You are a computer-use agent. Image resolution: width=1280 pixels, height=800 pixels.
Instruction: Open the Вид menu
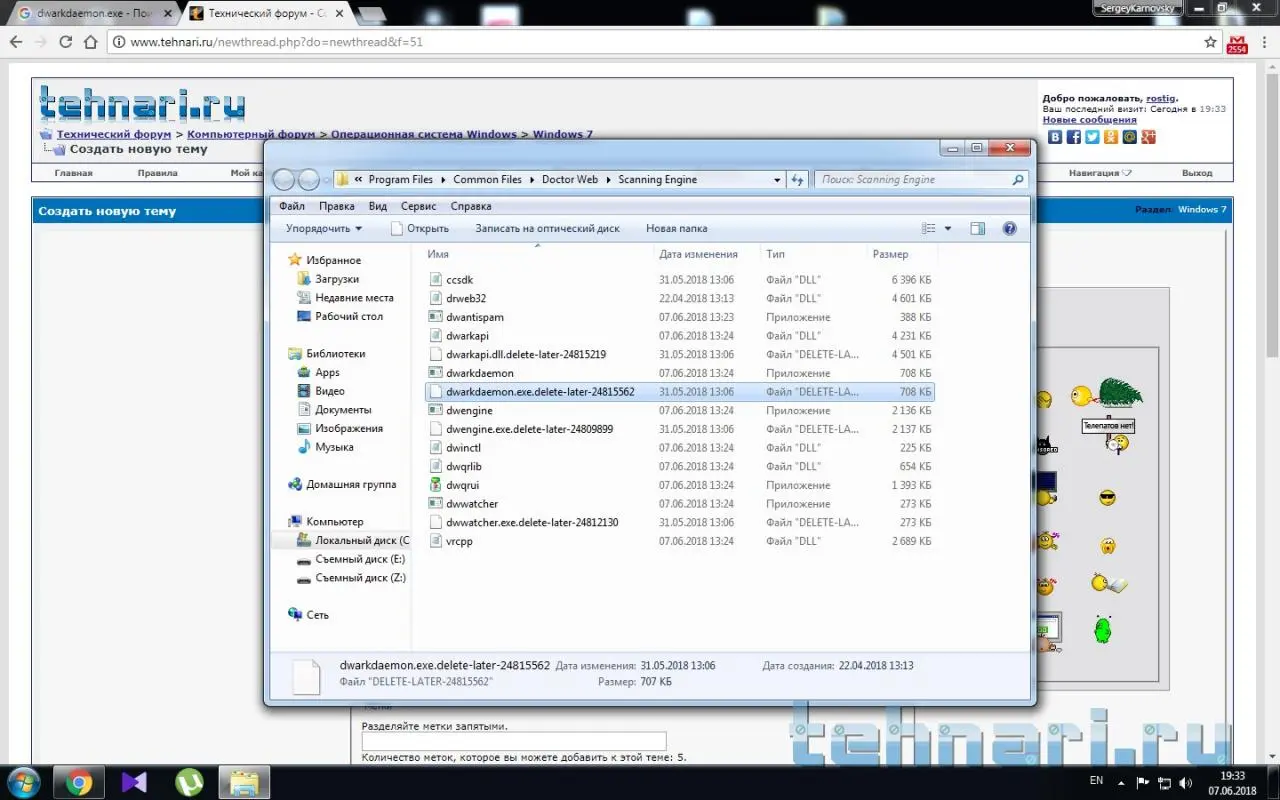[378, 206]
